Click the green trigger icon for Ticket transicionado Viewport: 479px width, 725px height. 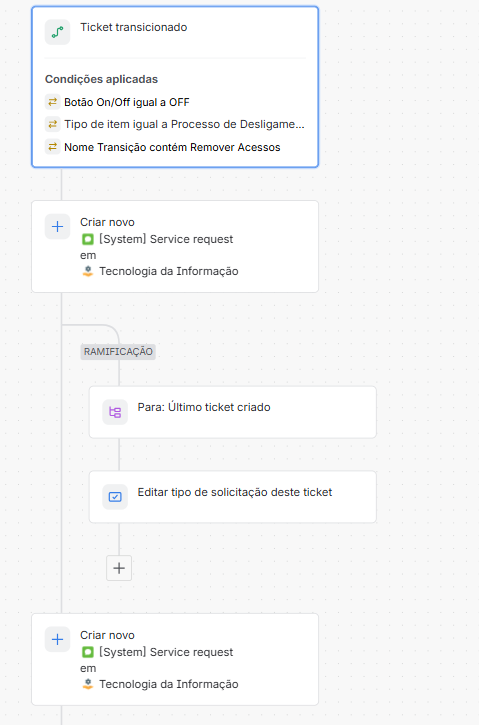pyautogui.click(x=57, y=32)
